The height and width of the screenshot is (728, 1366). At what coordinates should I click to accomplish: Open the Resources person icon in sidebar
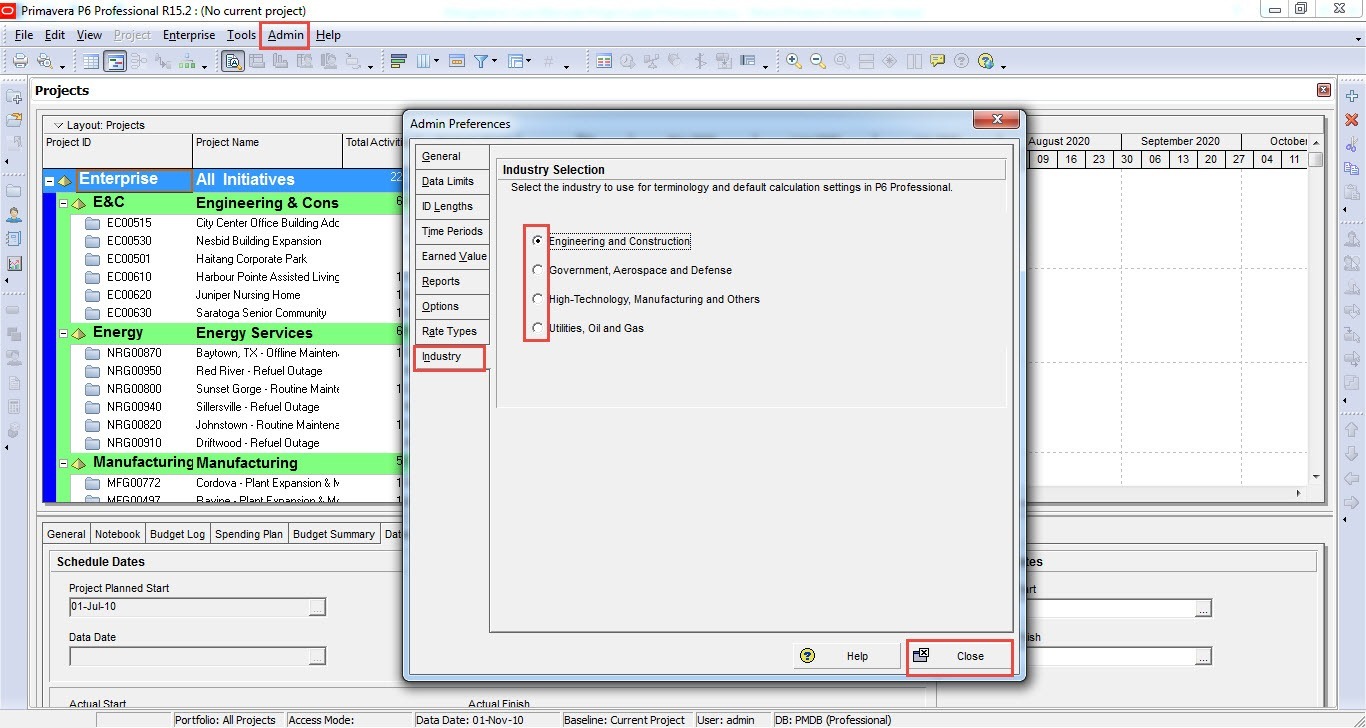click(x=14, y=214)
